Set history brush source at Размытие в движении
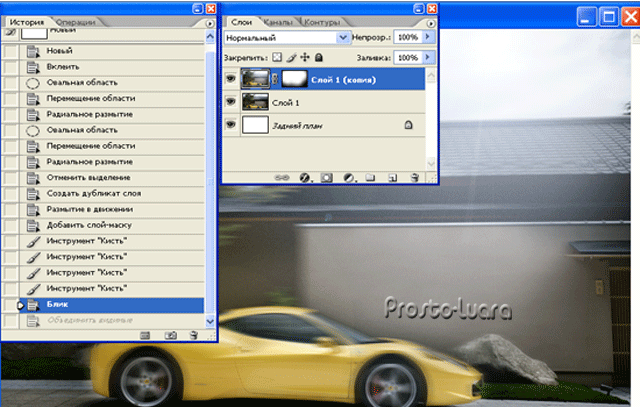The height and width of the screenshot is (407, 640). tap(11, 210)
